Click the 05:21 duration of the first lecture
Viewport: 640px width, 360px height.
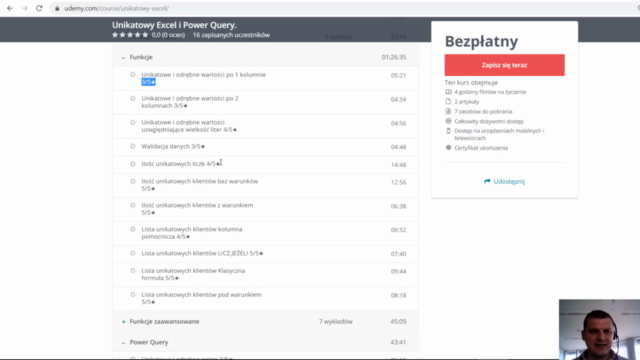[398, 75]
